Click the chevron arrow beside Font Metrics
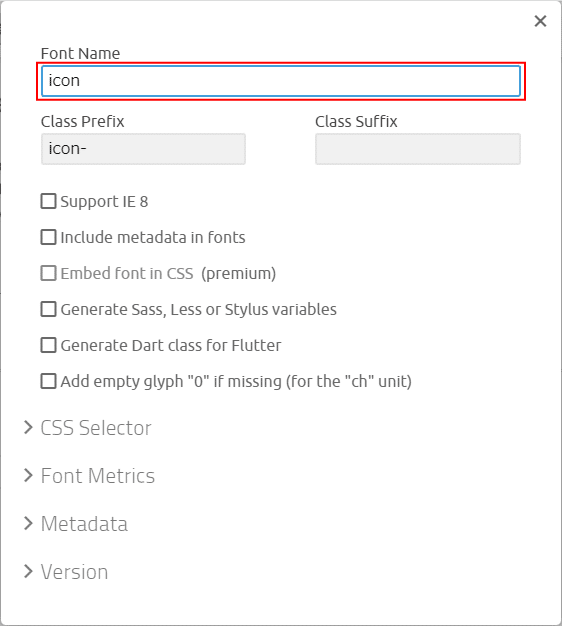This screenshot has width=562, height=626. click(x=28, y=475)
